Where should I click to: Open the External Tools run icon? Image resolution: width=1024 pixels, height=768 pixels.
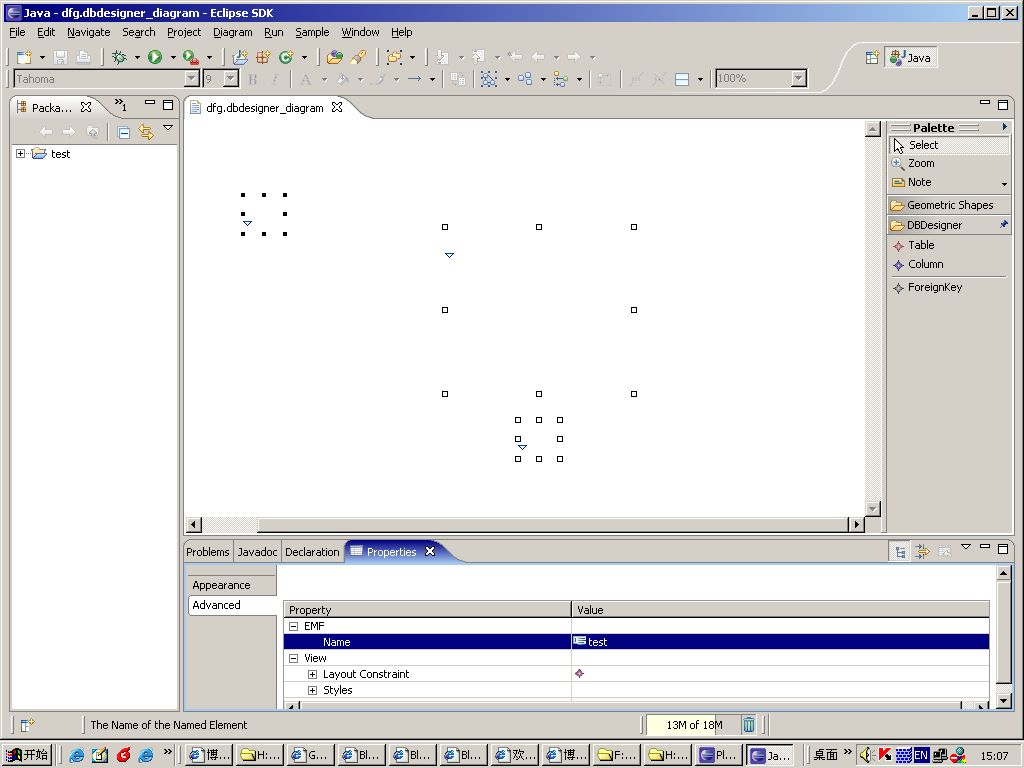(x=191, y=57)
